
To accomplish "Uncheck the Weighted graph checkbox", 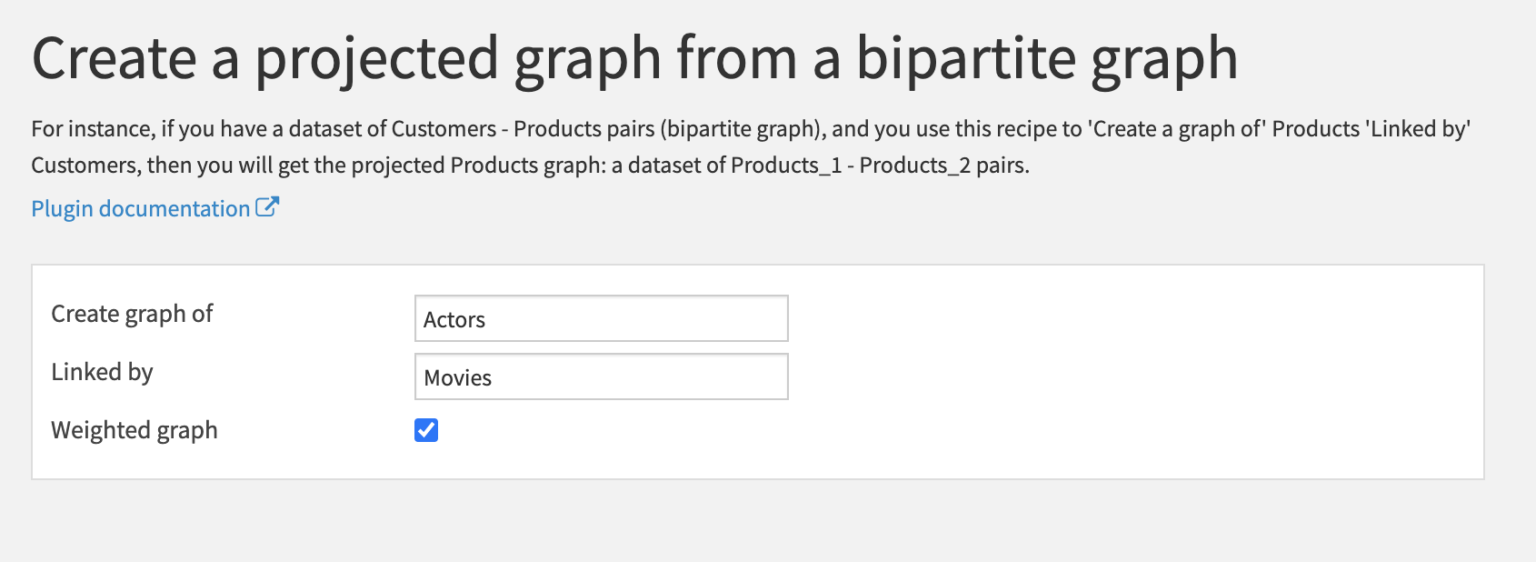I will coord(426,431).
